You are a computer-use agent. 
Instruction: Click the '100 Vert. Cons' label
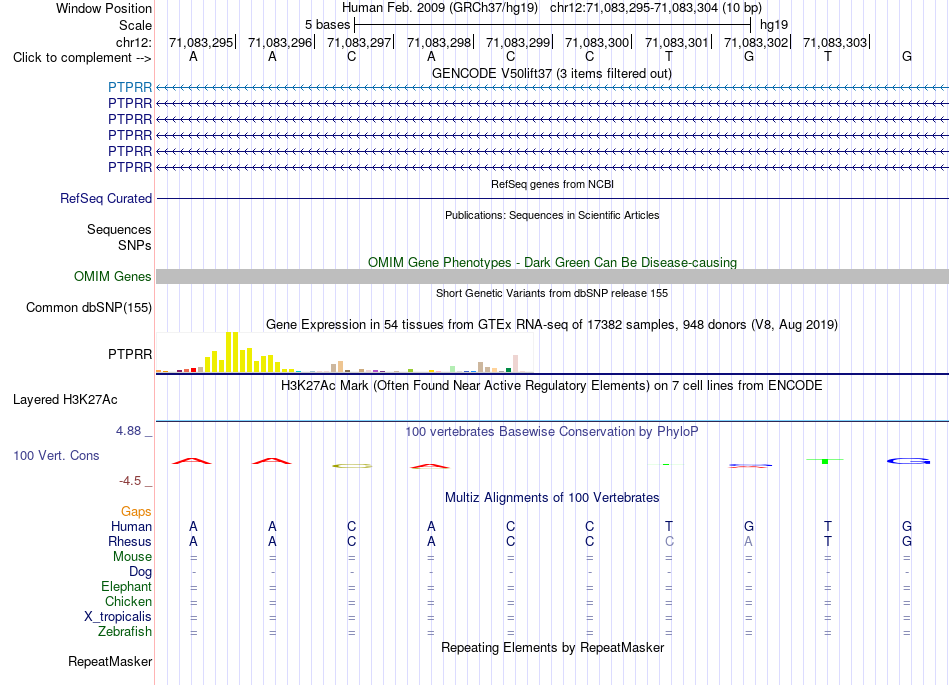(x=56, y=455)
